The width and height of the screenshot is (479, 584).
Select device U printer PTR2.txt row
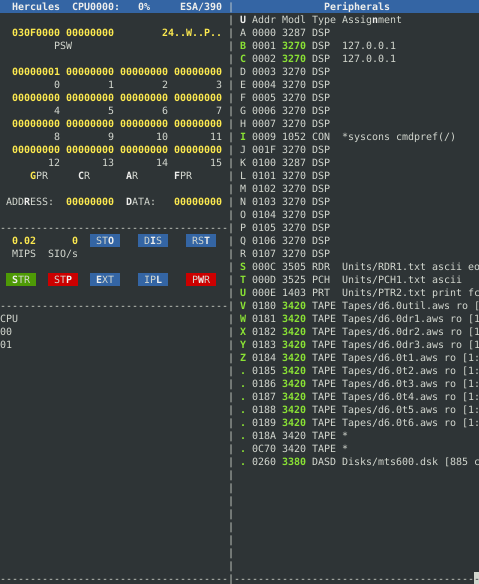pyautogui.click(x=359, y=293)
